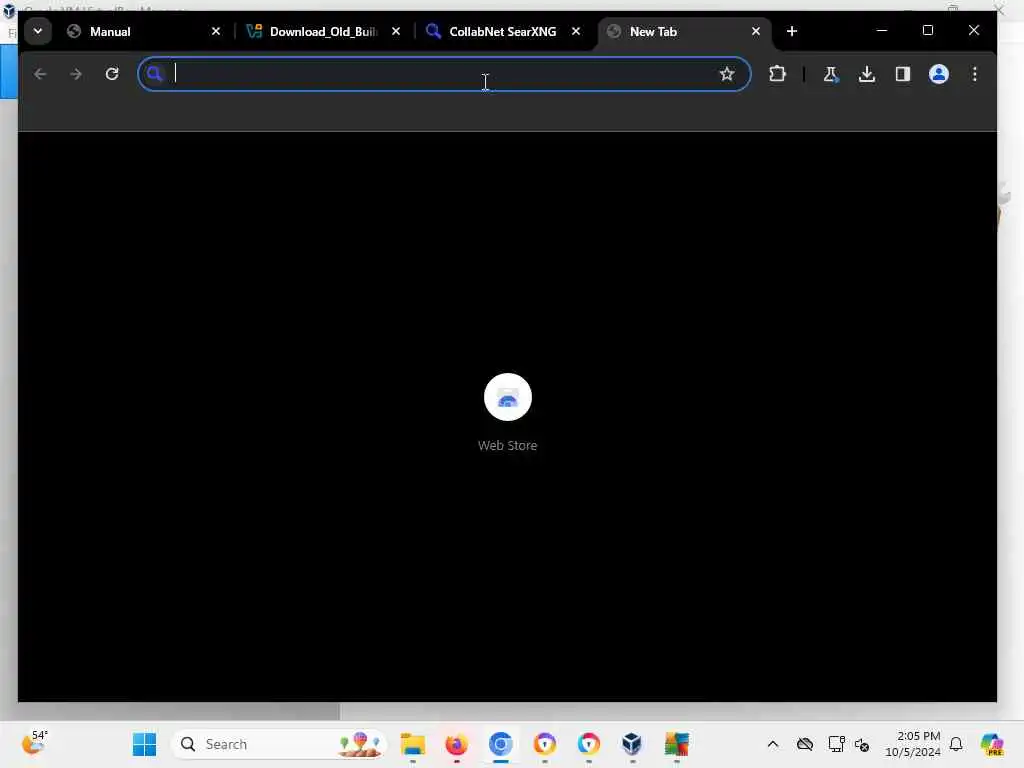Reload the current page
Image resolution: width=1024 pixels, height=768 pixels.
click(112, 74)
